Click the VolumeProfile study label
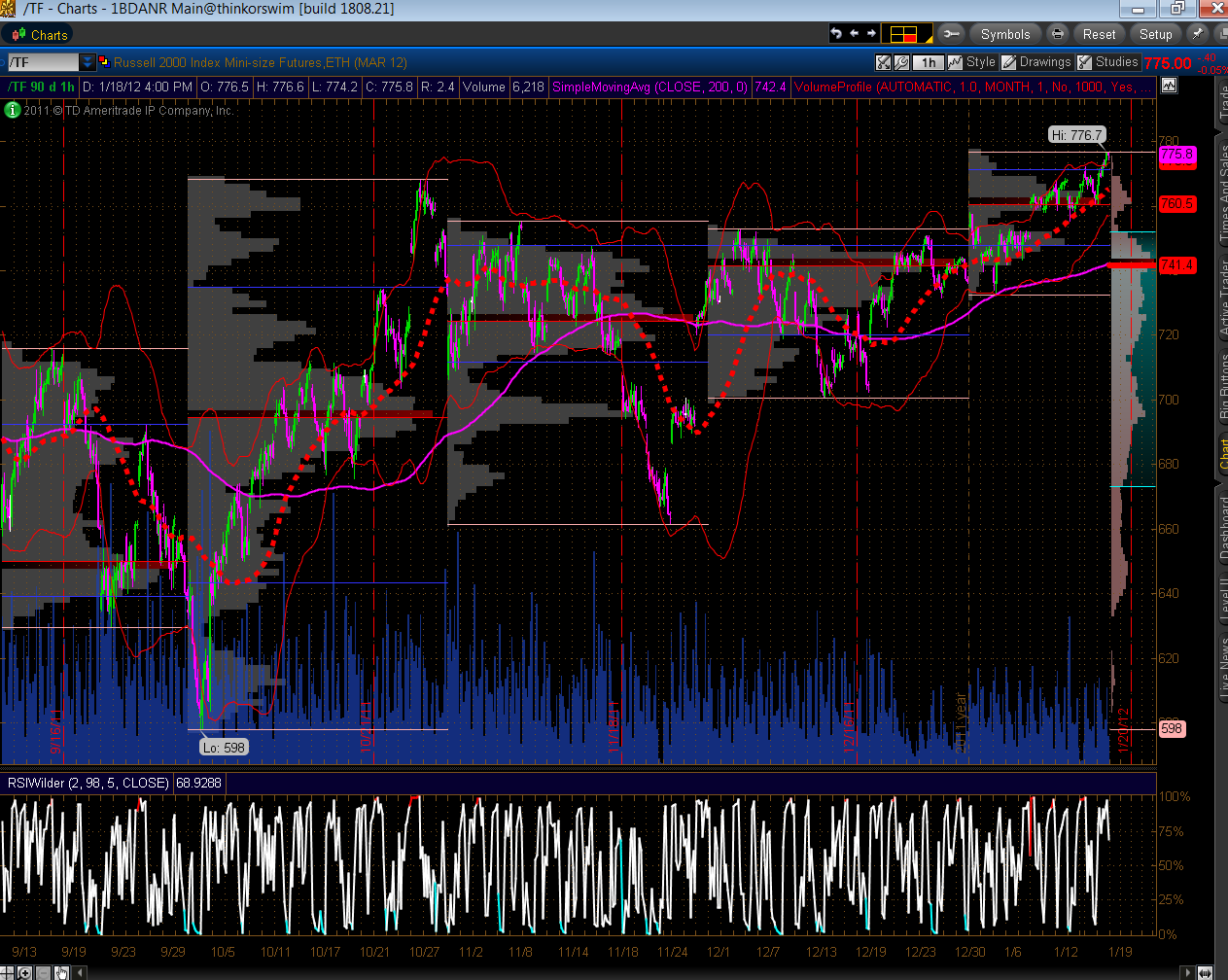The height and width of the screenshot is (980, 1228). pos(972,87)
